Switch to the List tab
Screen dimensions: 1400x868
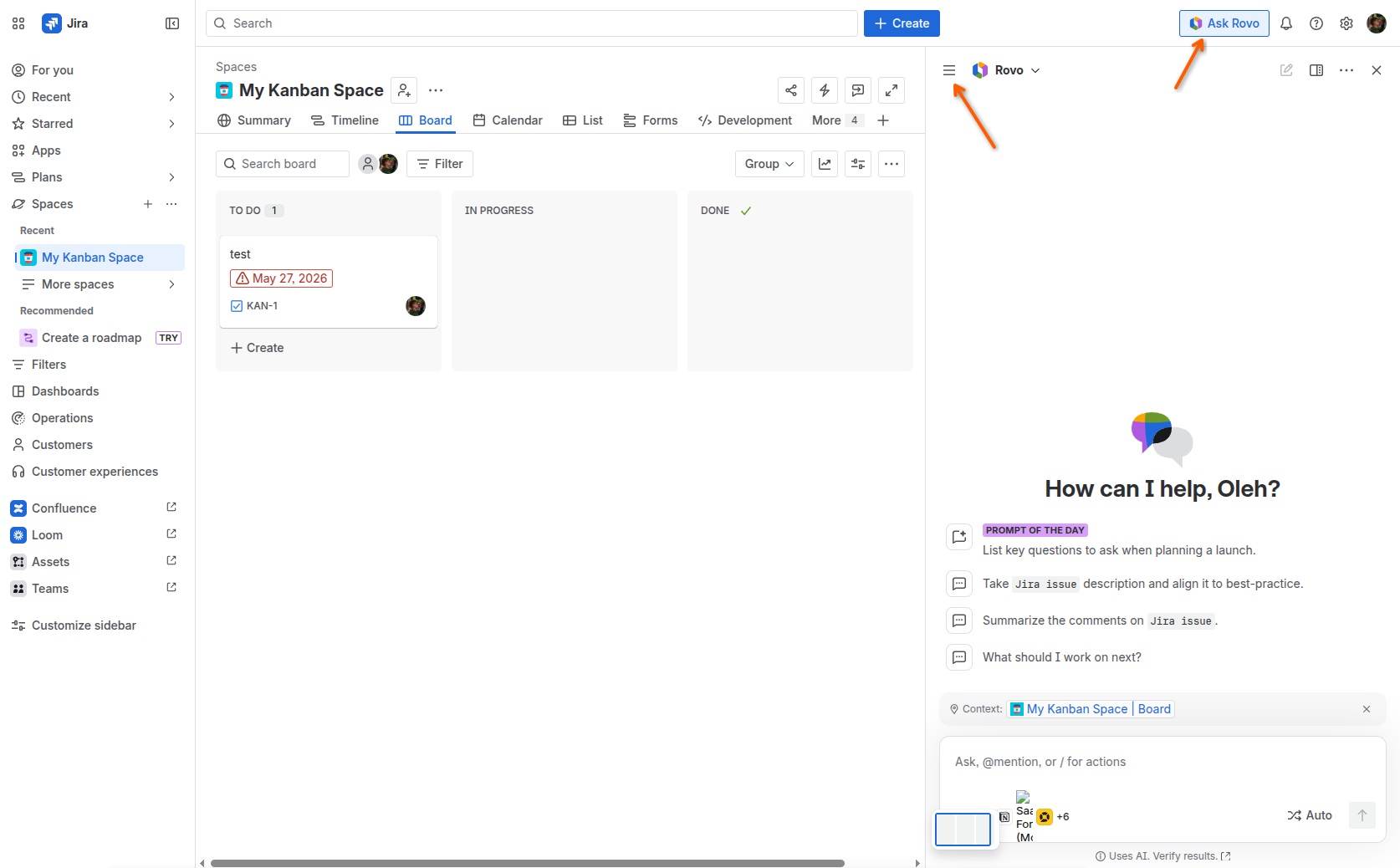(x=583, y=120)
